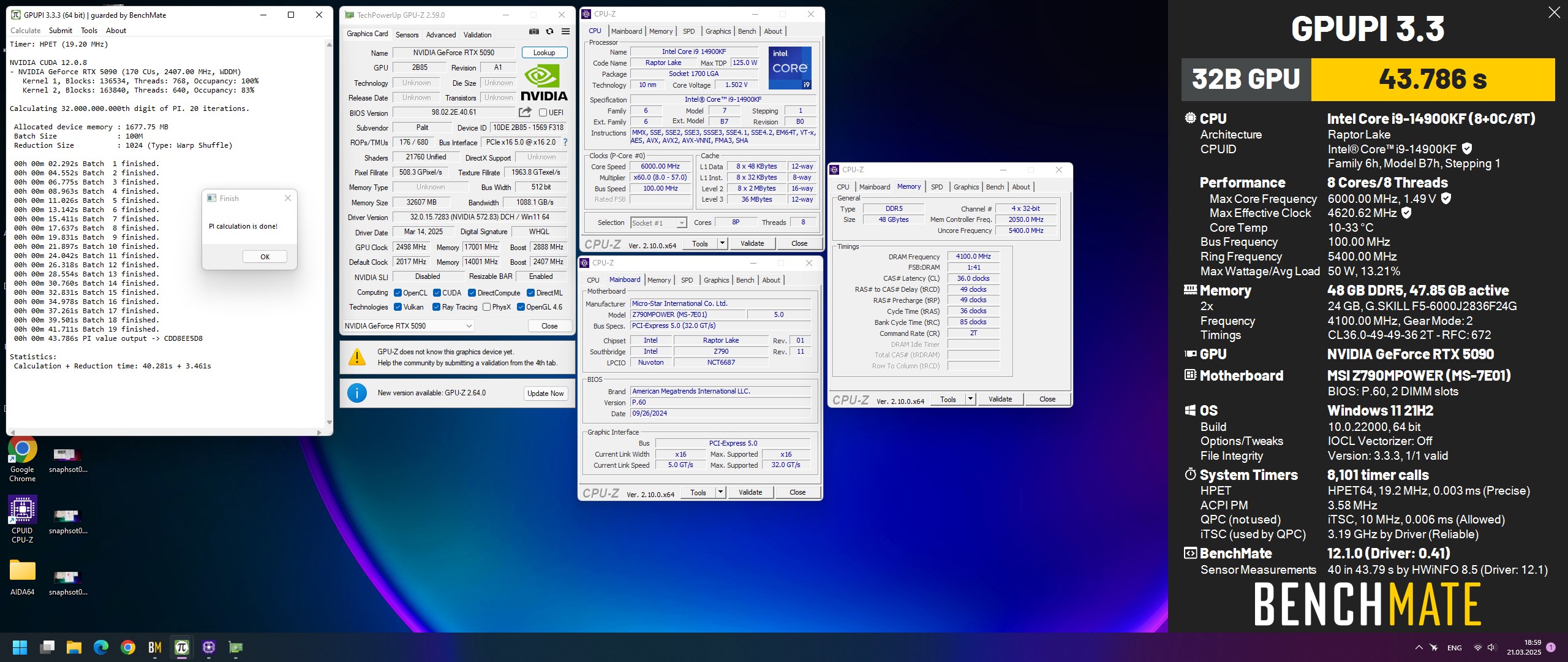This screenshot has width=1568, height=662.
Task: Click the network tray icon
Action: point(1478,647)
